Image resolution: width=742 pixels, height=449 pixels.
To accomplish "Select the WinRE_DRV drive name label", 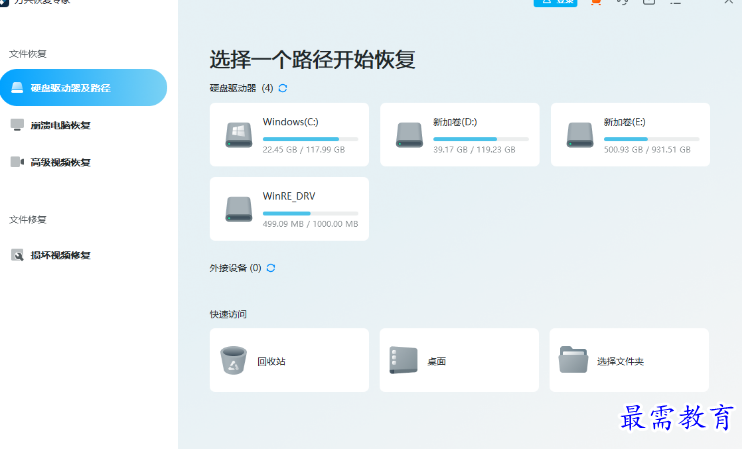I will click(x=289, y=196).
